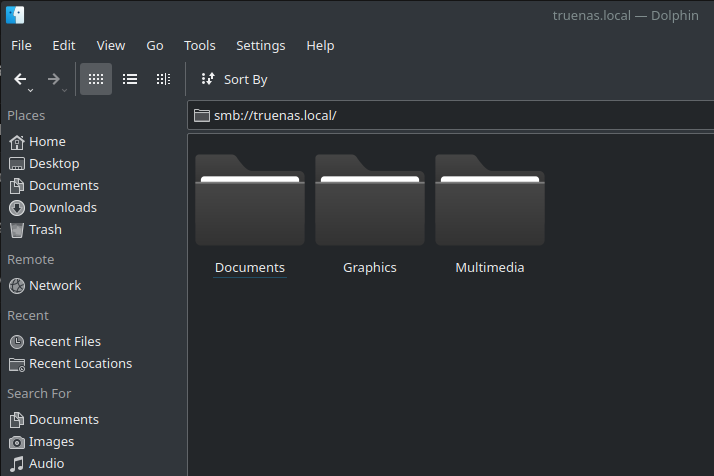Click the Documents folder name label
Screen dimensions: 714x476
[x=250, y=267]
